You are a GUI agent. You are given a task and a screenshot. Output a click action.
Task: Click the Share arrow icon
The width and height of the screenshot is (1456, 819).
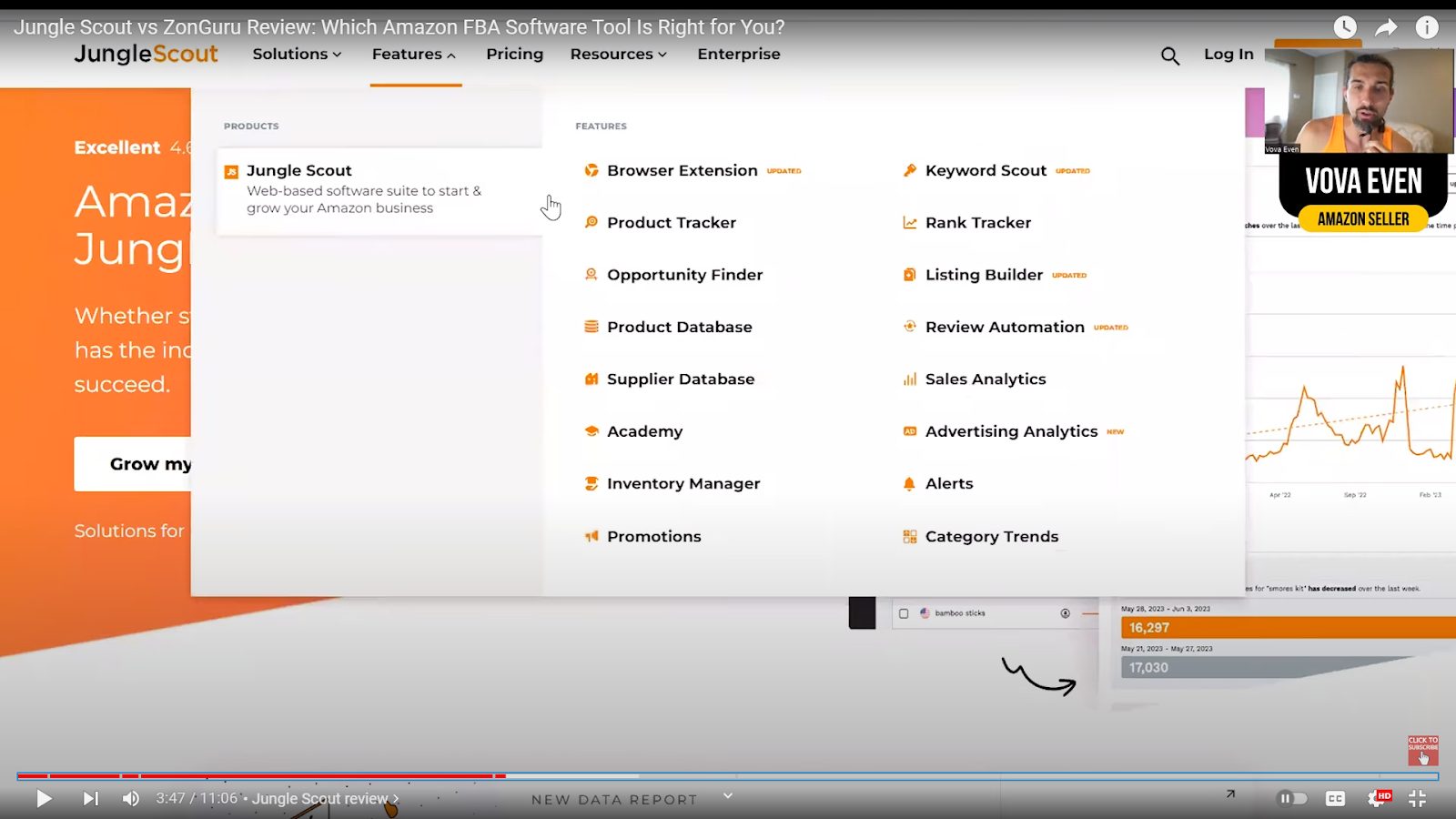(1386, 27)
